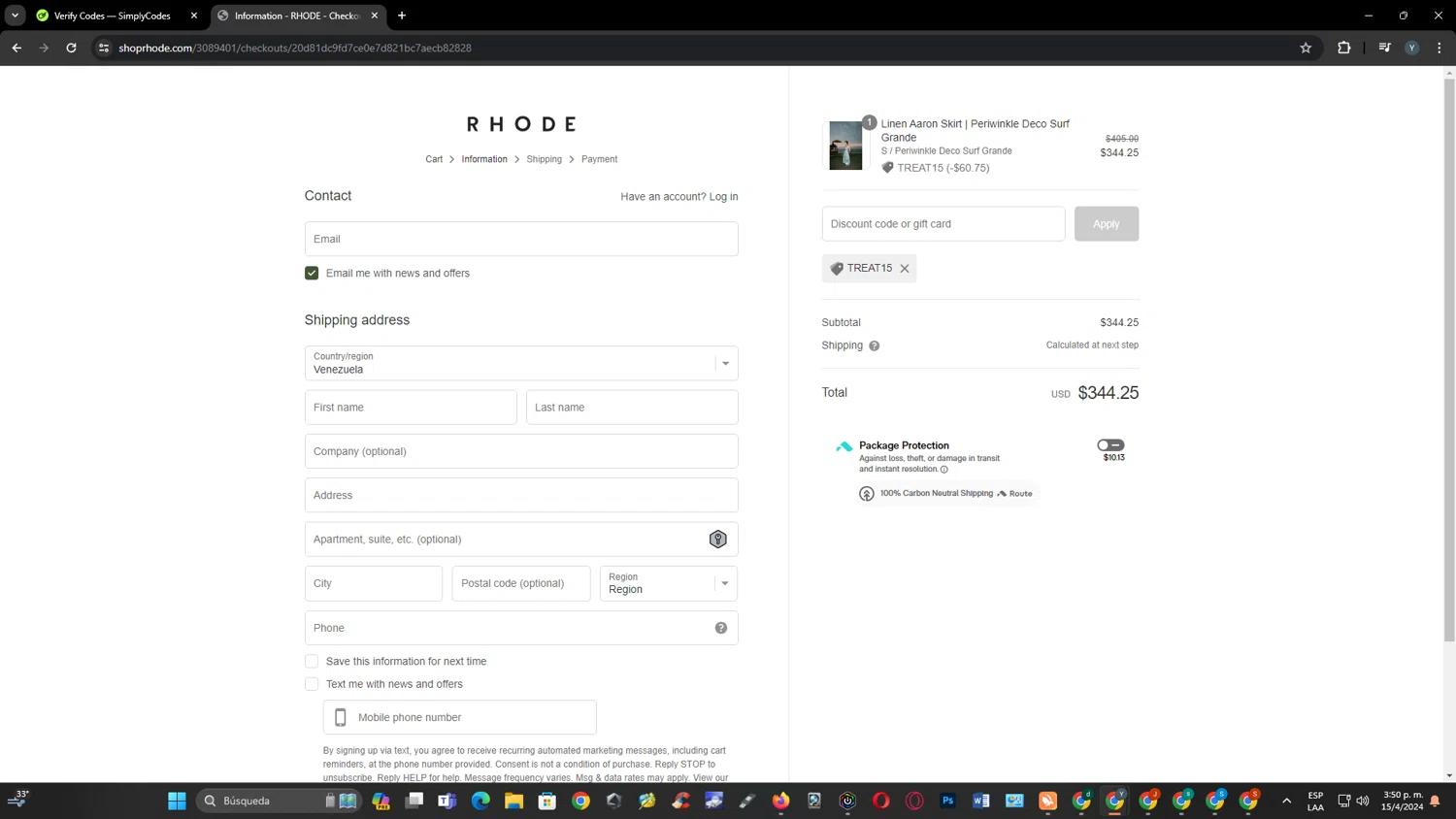Select the Information RHODE checkout tab
Viewport: 1456px width, 819px height.
296,16
